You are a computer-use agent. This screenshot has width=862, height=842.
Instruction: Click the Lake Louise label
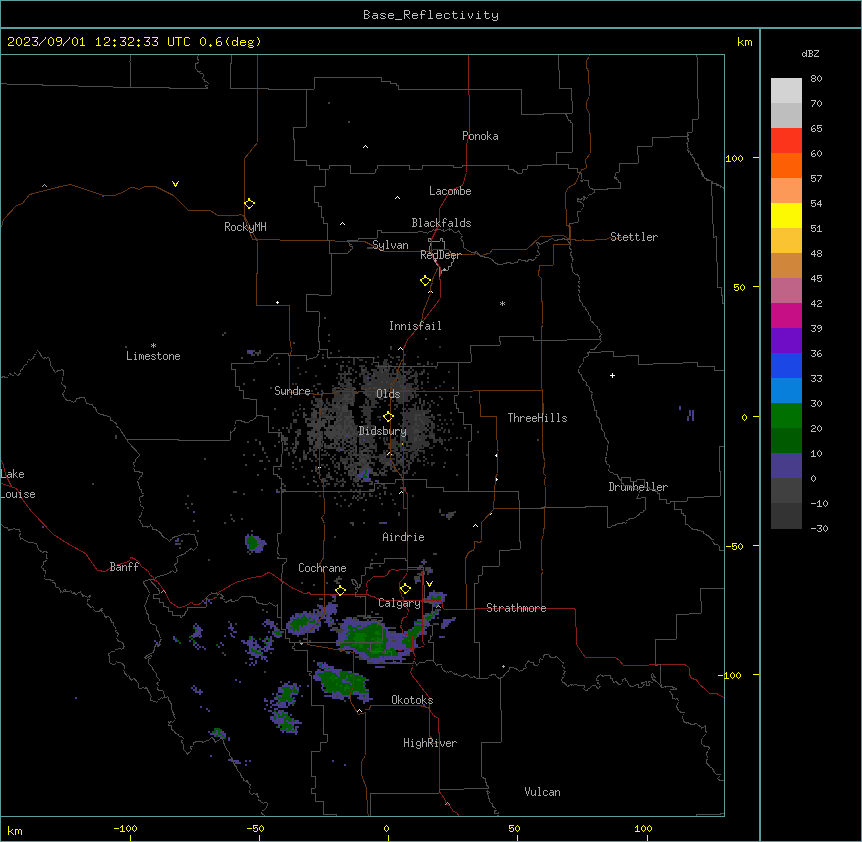click(18, 484)
